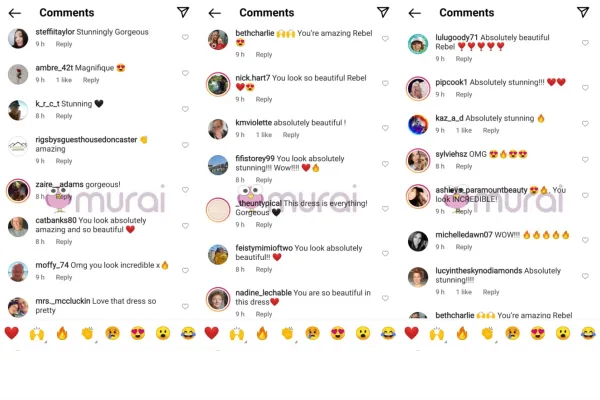This screenshot has width=600, height=400.
Task: Reply to kaz_a_d's Absolutely stunning comment
Action: click(491, 131)
